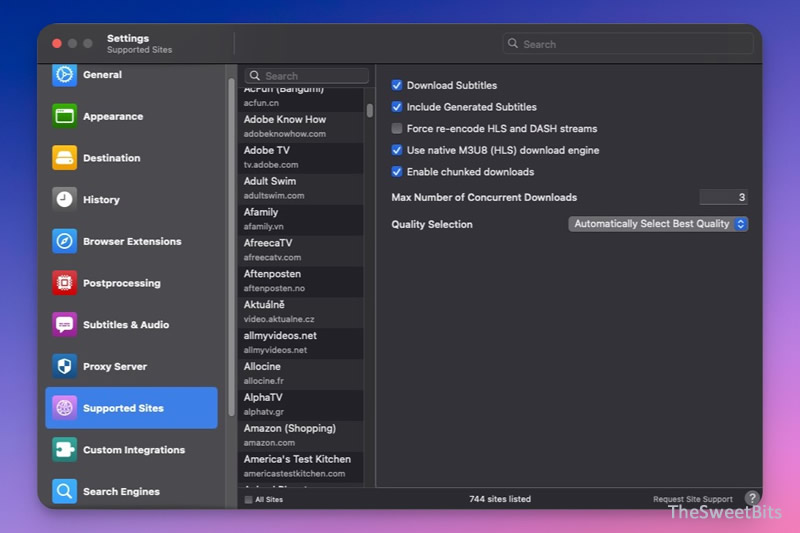Toggle Use native M3U8 download engine
The image size is (800, 533).
396,150
